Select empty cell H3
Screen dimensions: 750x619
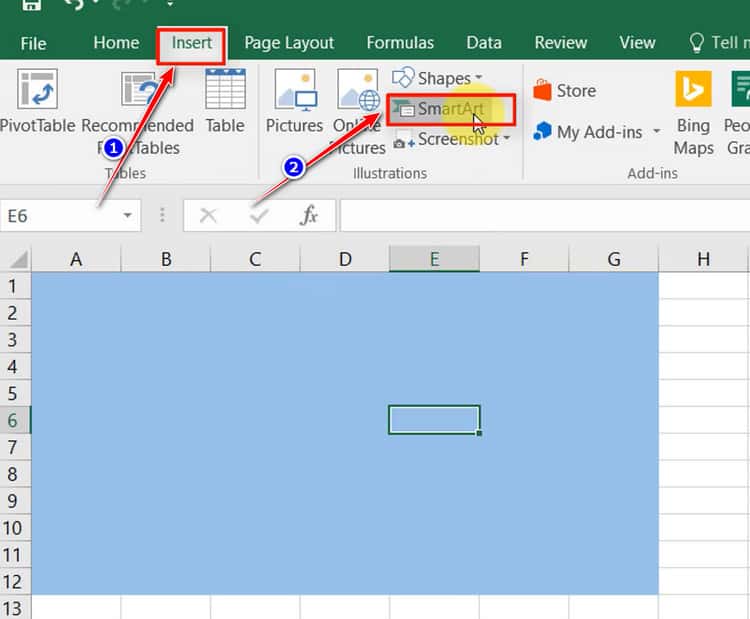click(x=703, y=340)
